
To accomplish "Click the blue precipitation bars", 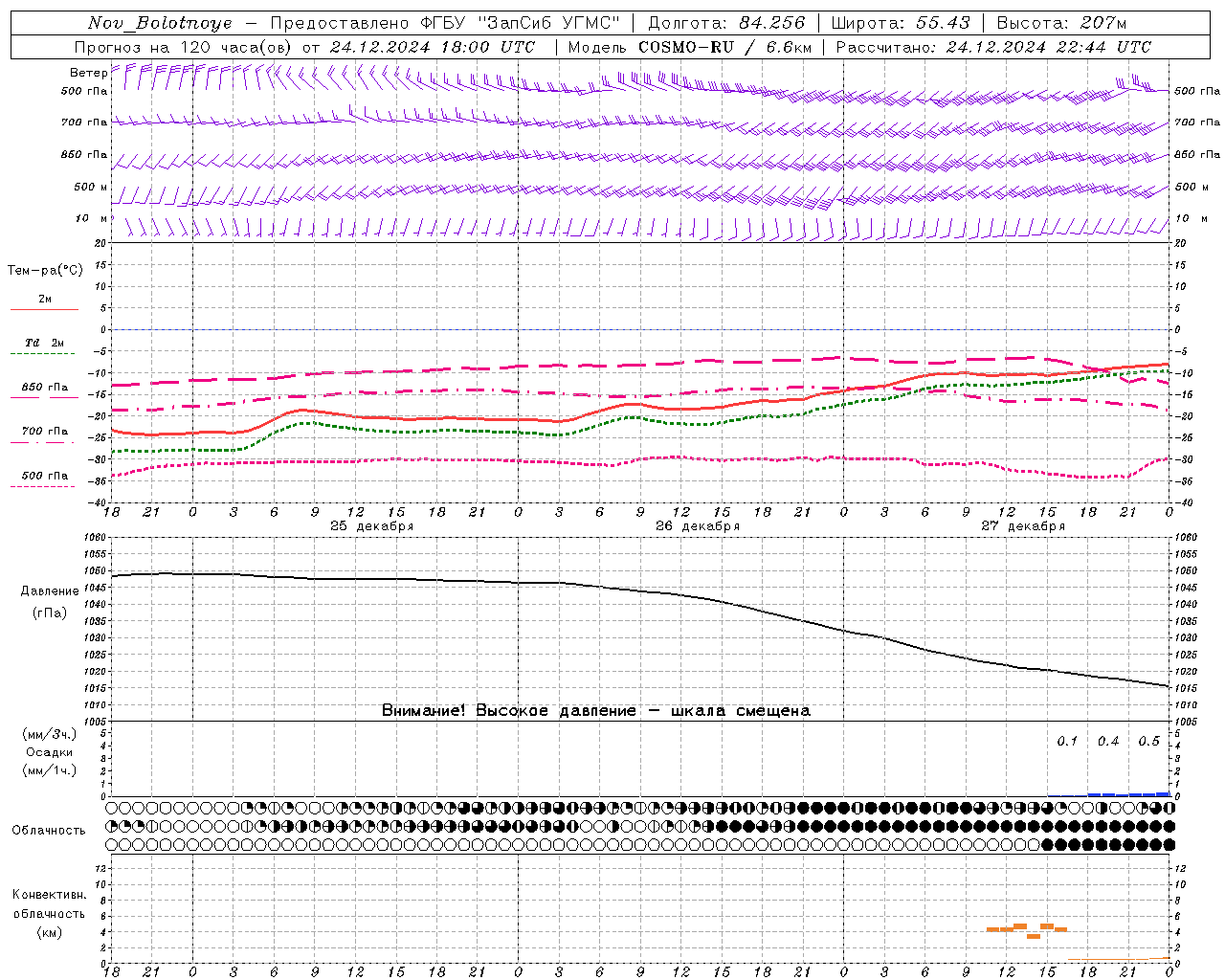I will (1129, 794).
